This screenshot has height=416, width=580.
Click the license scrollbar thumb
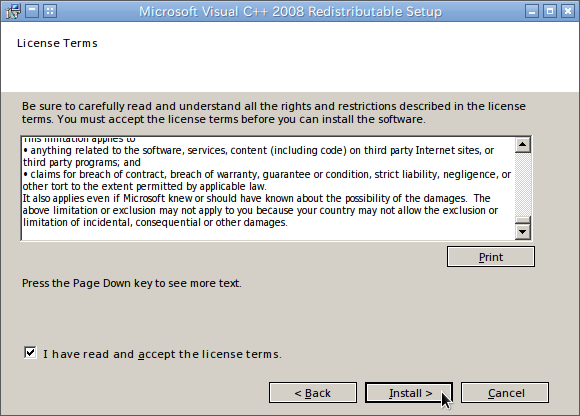(523, 220)
